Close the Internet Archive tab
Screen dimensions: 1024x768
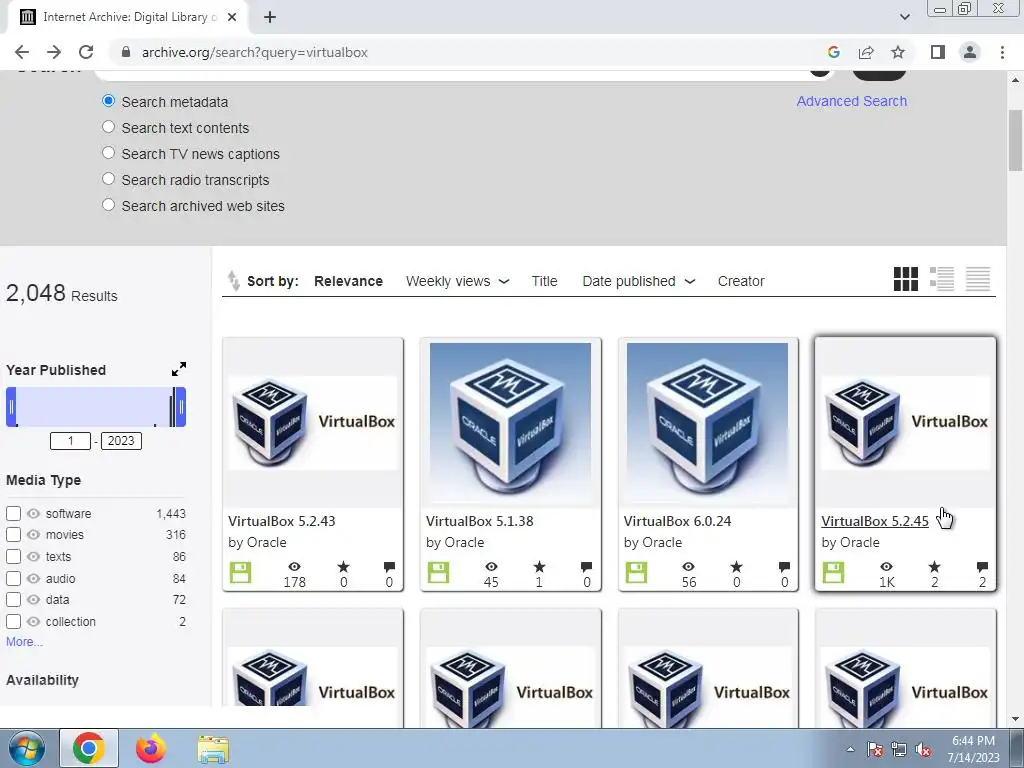232,17
